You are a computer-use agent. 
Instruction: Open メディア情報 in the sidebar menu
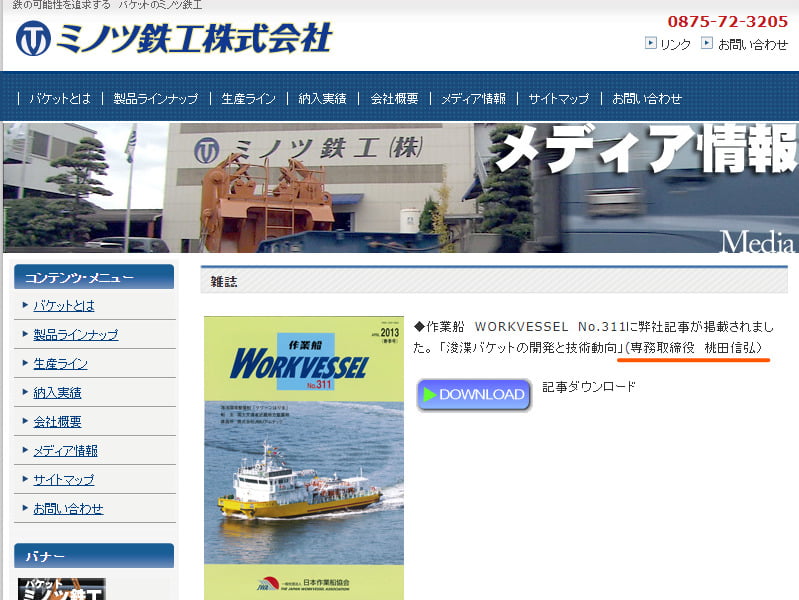pyautogui.click(x=65, y=451)
